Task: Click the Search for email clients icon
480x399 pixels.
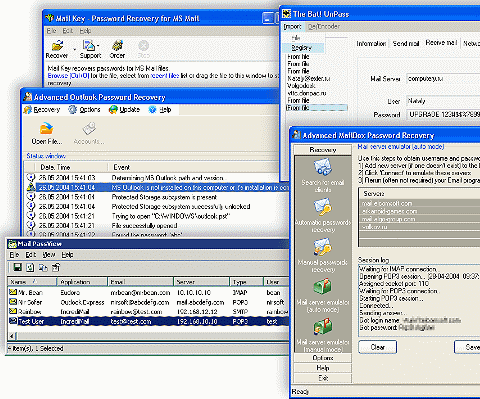Action: 322,167
